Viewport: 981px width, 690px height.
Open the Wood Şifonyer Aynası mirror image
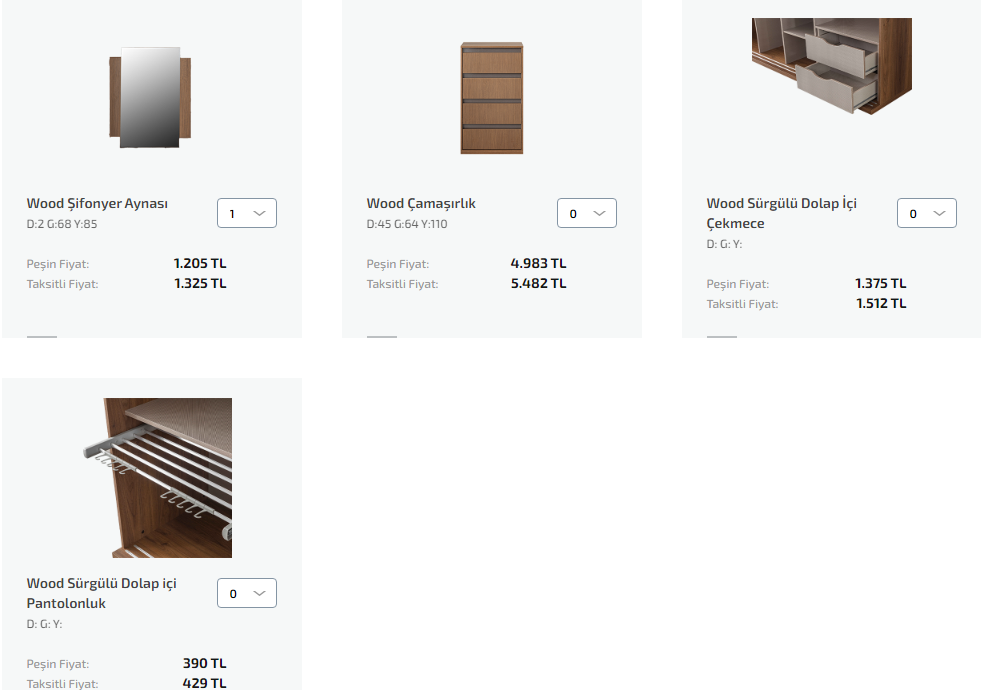(150, 98)
